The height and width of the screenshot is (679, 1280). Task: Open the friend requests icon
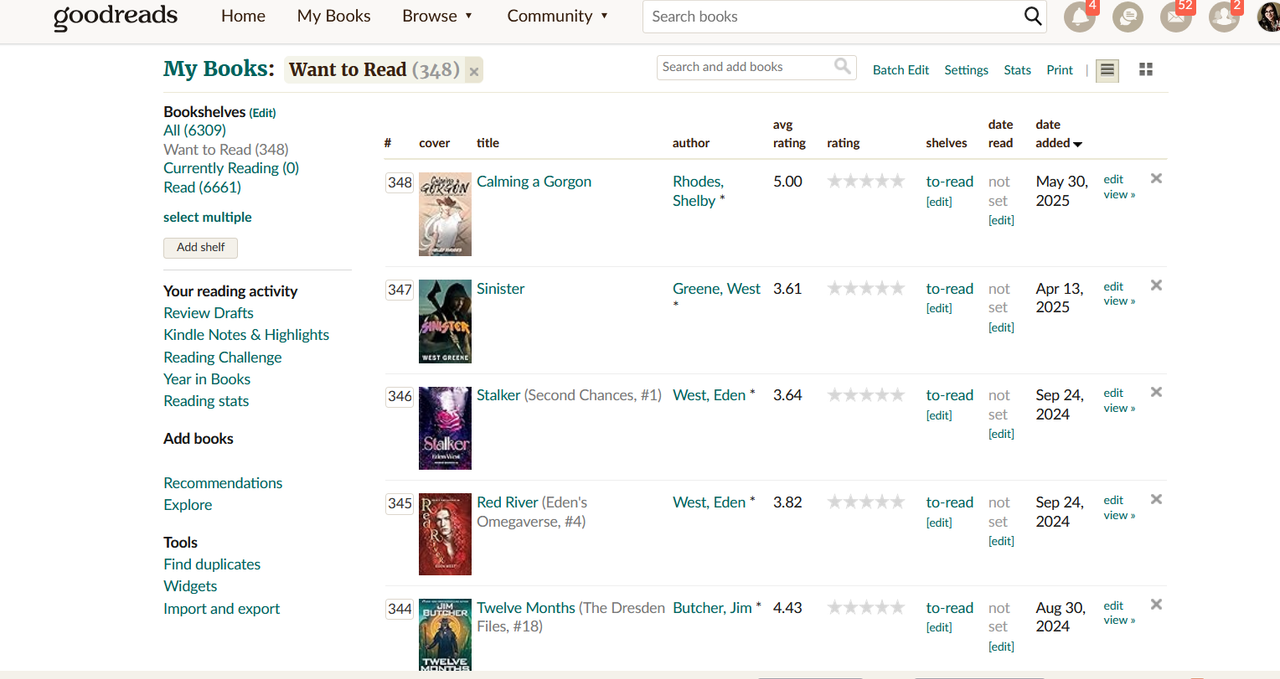pyautogui.click(x=1224, y=16)
